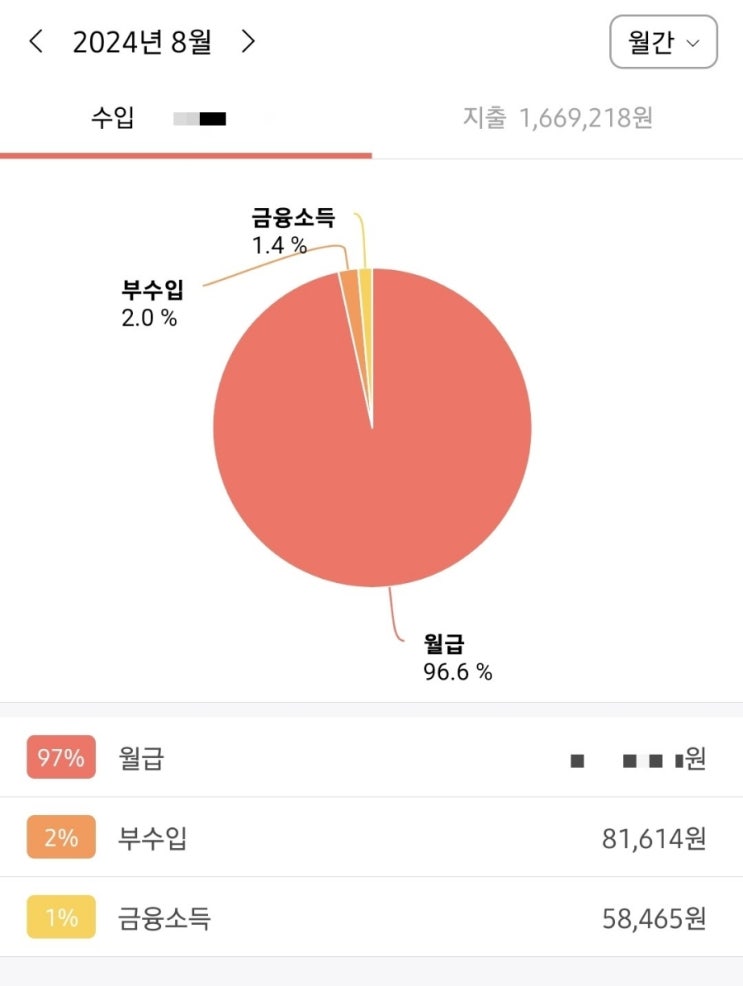Tap the red 97% badge
The width and height of the screenshot is (743, 986).
pyautogui.click(x=61, y=758)
